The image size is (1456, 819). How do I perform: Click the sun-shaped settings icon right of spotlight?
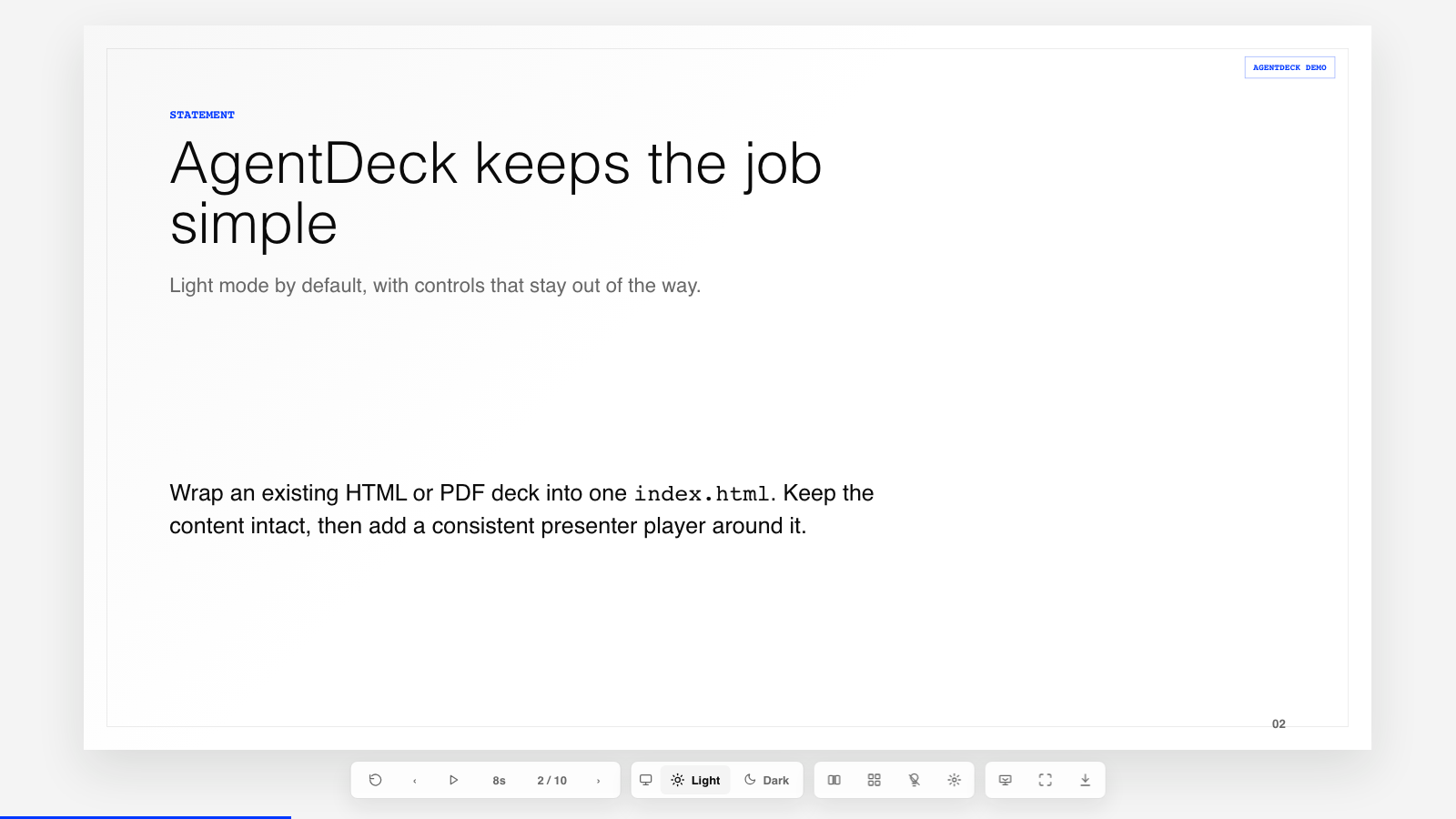click(954, 780)
